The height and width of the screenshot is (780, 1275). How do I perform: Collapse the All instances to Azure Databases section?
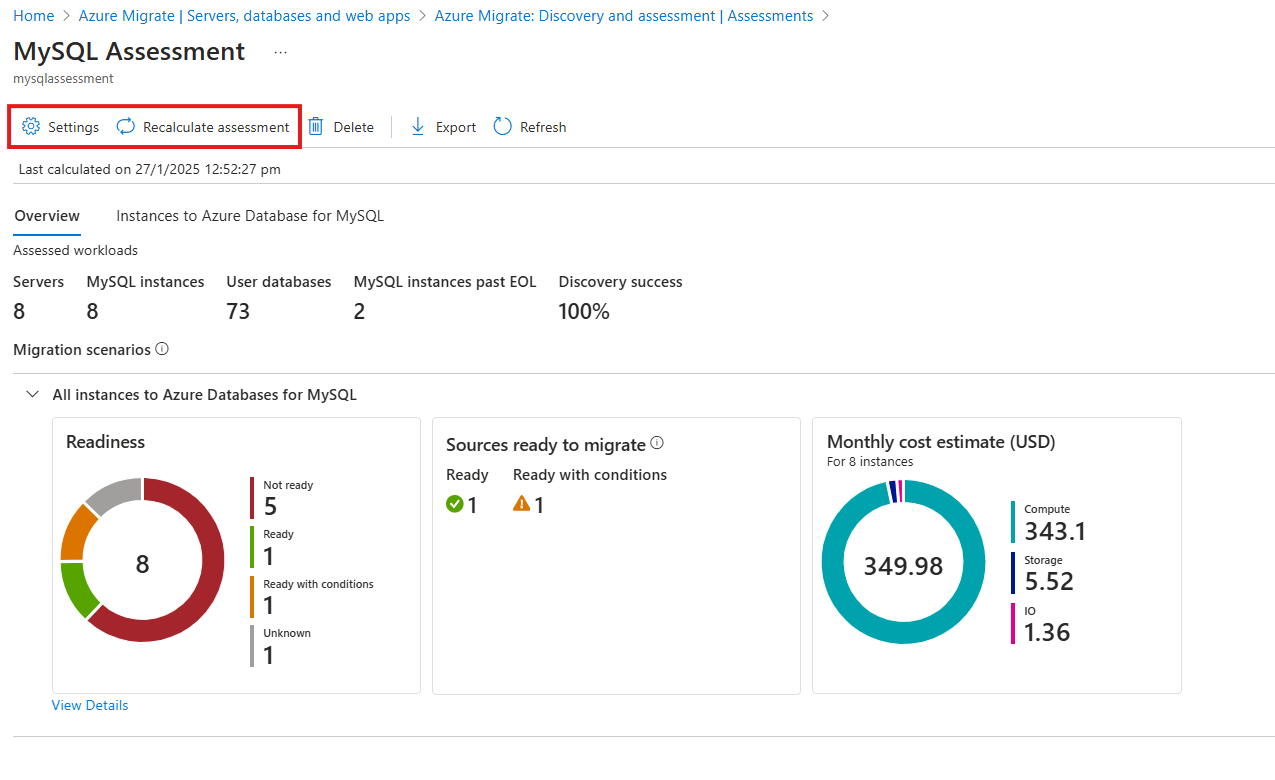coord(32,394)
